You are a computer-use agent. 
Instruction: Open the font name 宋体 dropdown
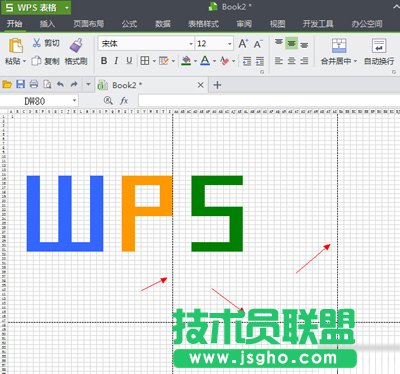click(191, 44)
